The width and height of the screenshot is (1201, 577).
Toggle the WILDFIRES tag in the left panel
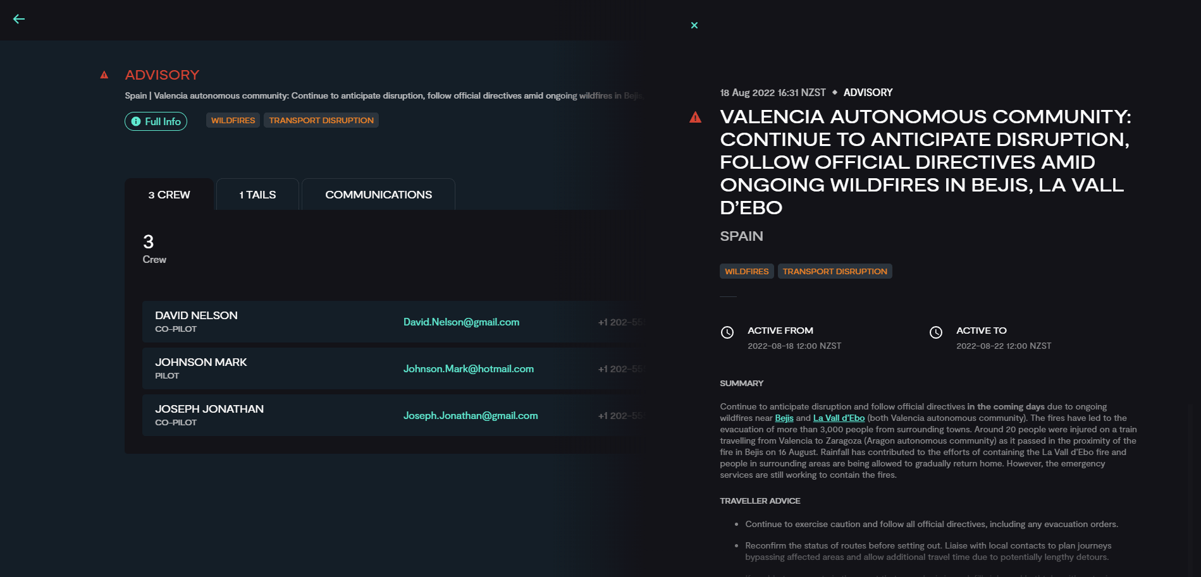point(232,119)
